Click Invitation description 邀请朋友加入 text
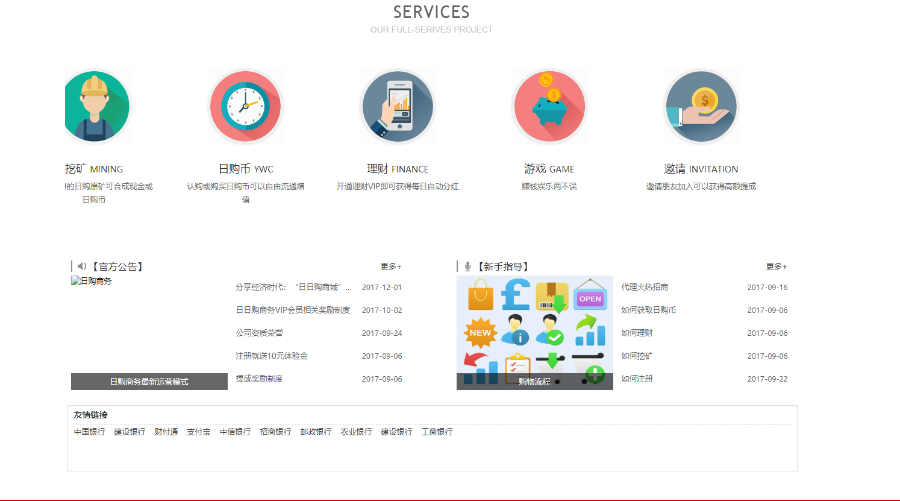This screenshot has width=900, height=501. (701, 187)
